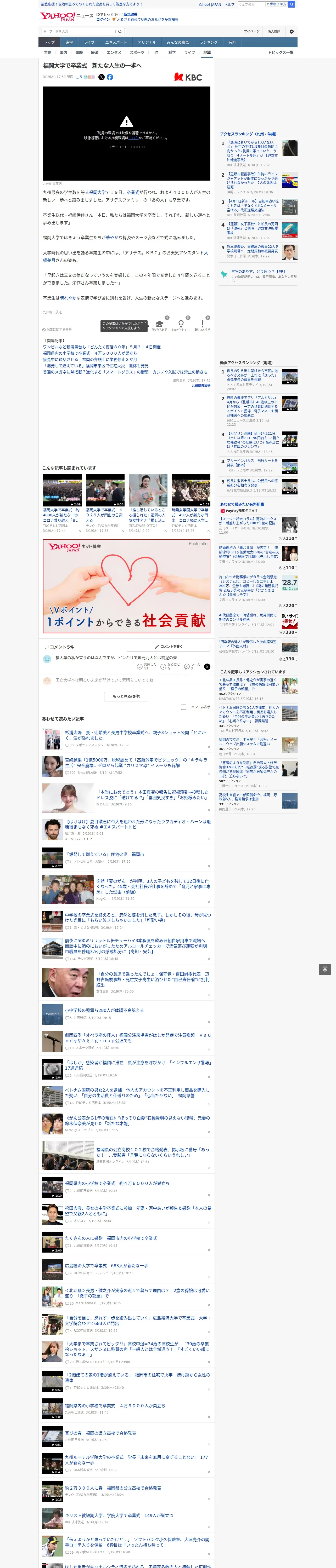Click the blue search magnifier button at top
This screenshot has height=1568, width=336.
pos(292,4)
